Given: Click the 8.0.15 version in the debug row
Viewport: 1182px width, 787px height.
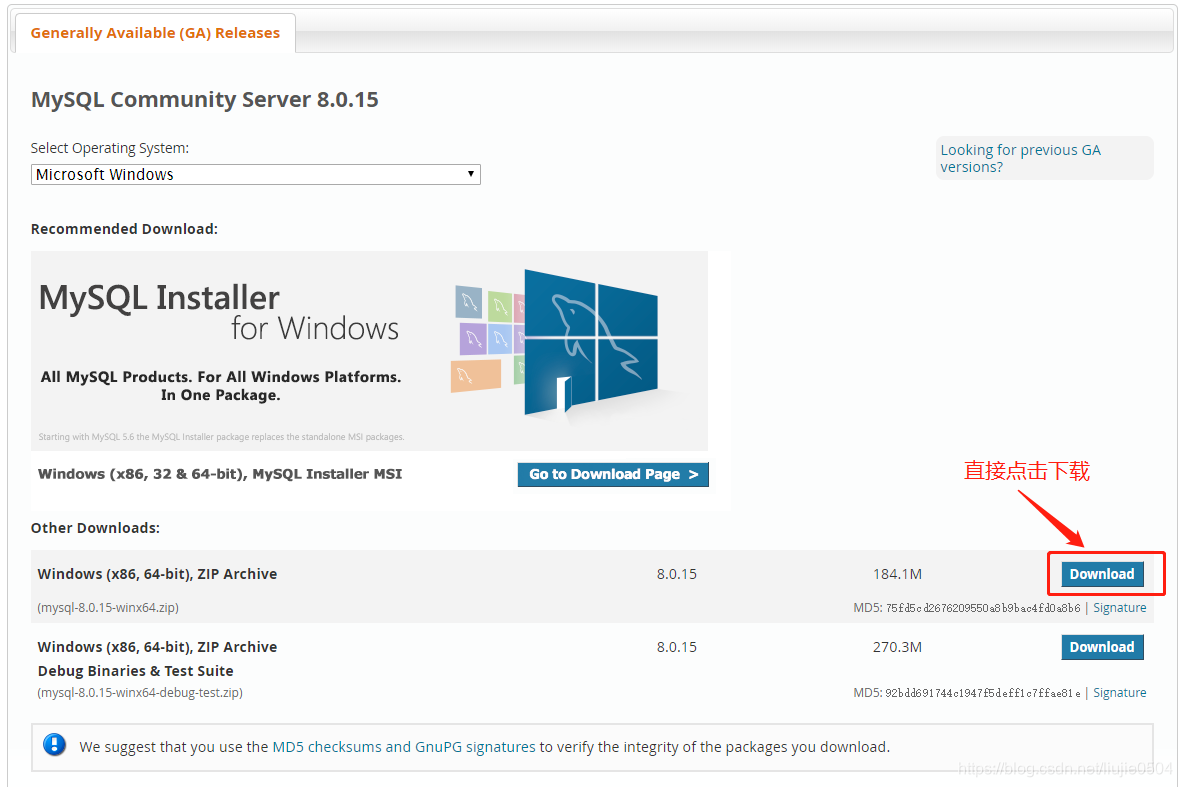Looking at the screenshot, I should pos(677,648).
